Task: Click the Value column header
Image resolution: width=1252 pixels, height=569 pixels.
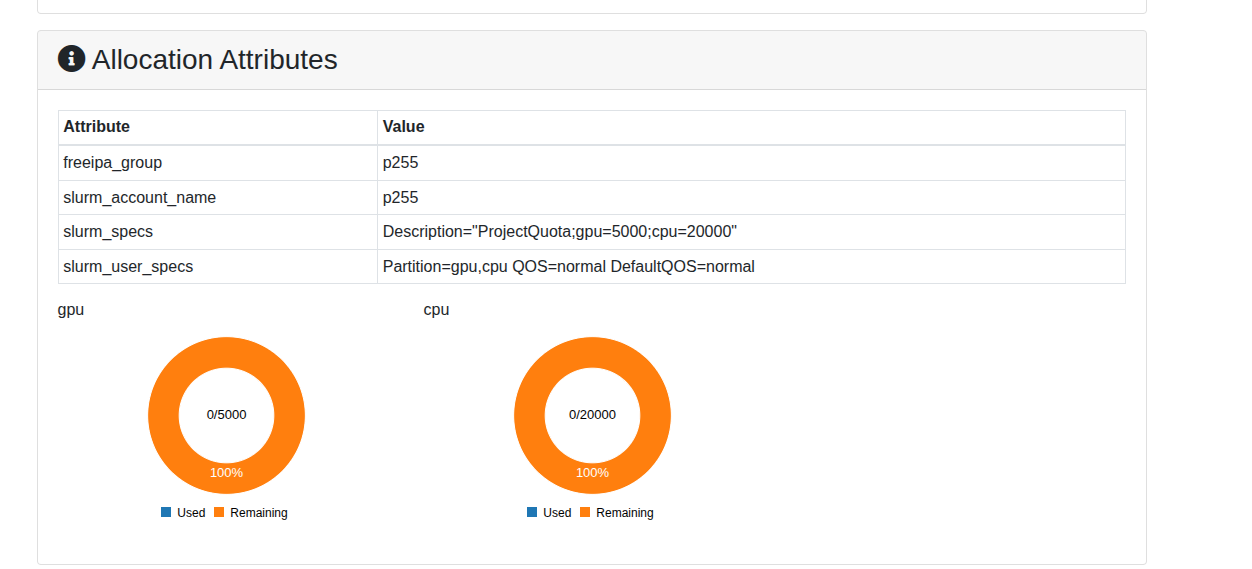Action: [751, 127]
